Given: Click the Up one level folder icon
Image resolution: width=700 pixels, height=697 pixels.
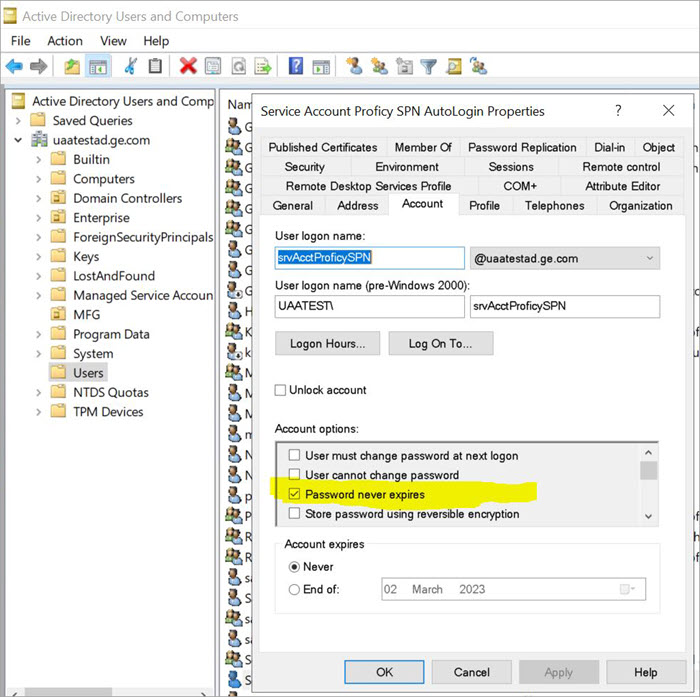Looking at the screenshot, I should click(72, 67).
